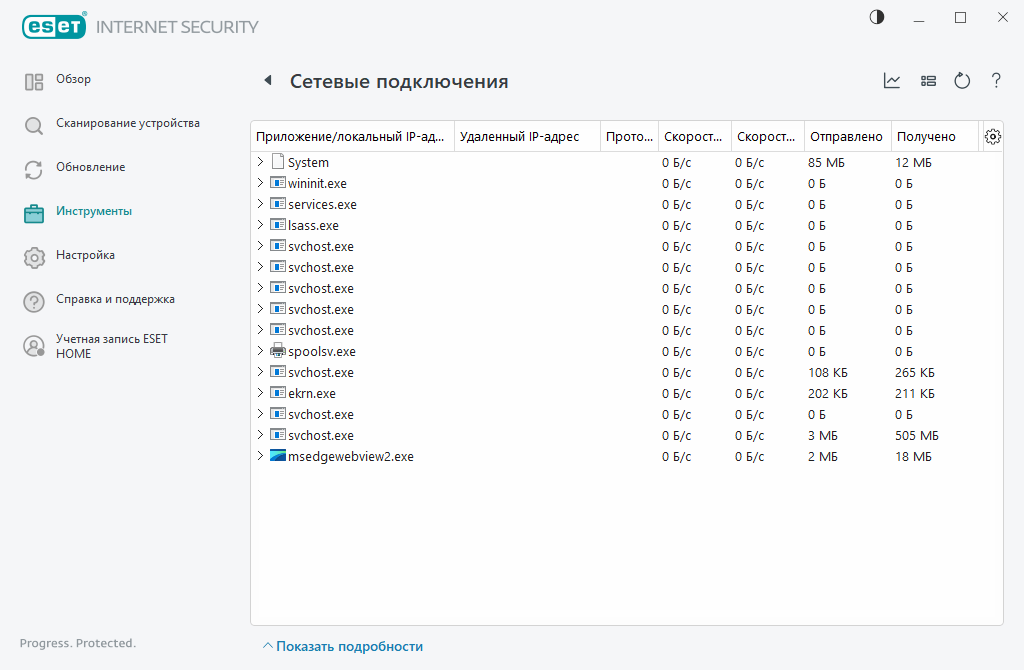1024x670 pixels.
Task: Sort by Получено column header
Action: [935, 136]
